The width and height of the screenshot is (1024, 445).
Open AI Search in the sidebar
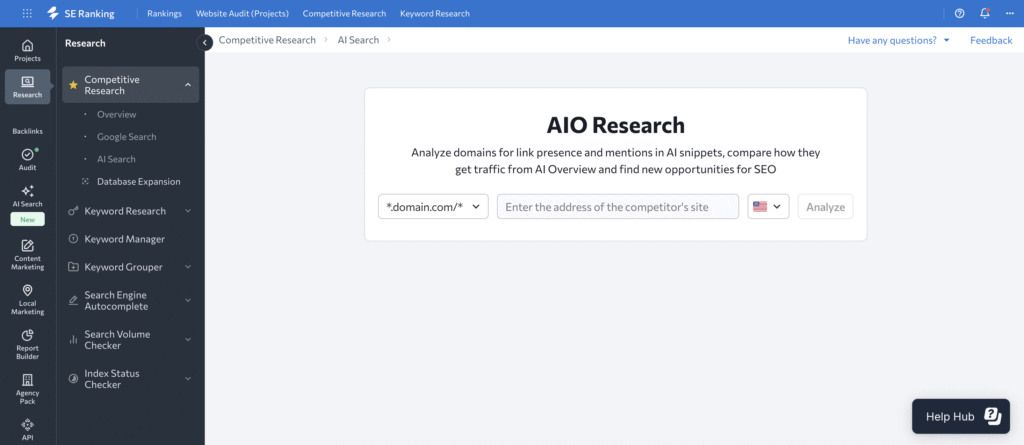tap(27, 196)
